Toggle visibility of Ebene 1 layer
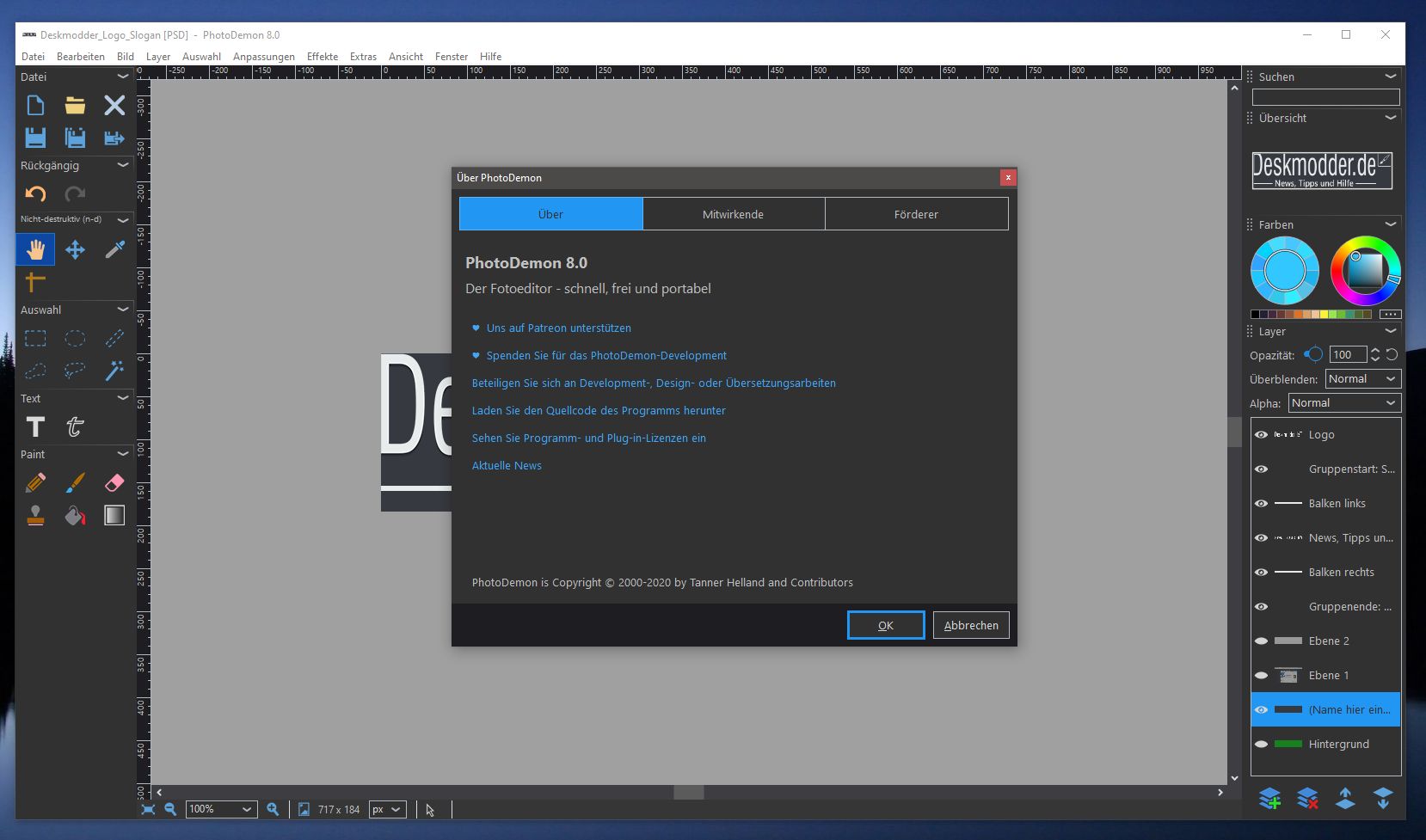The image size is (1426, 840). pyautogui.click(x=1261, y=676)
